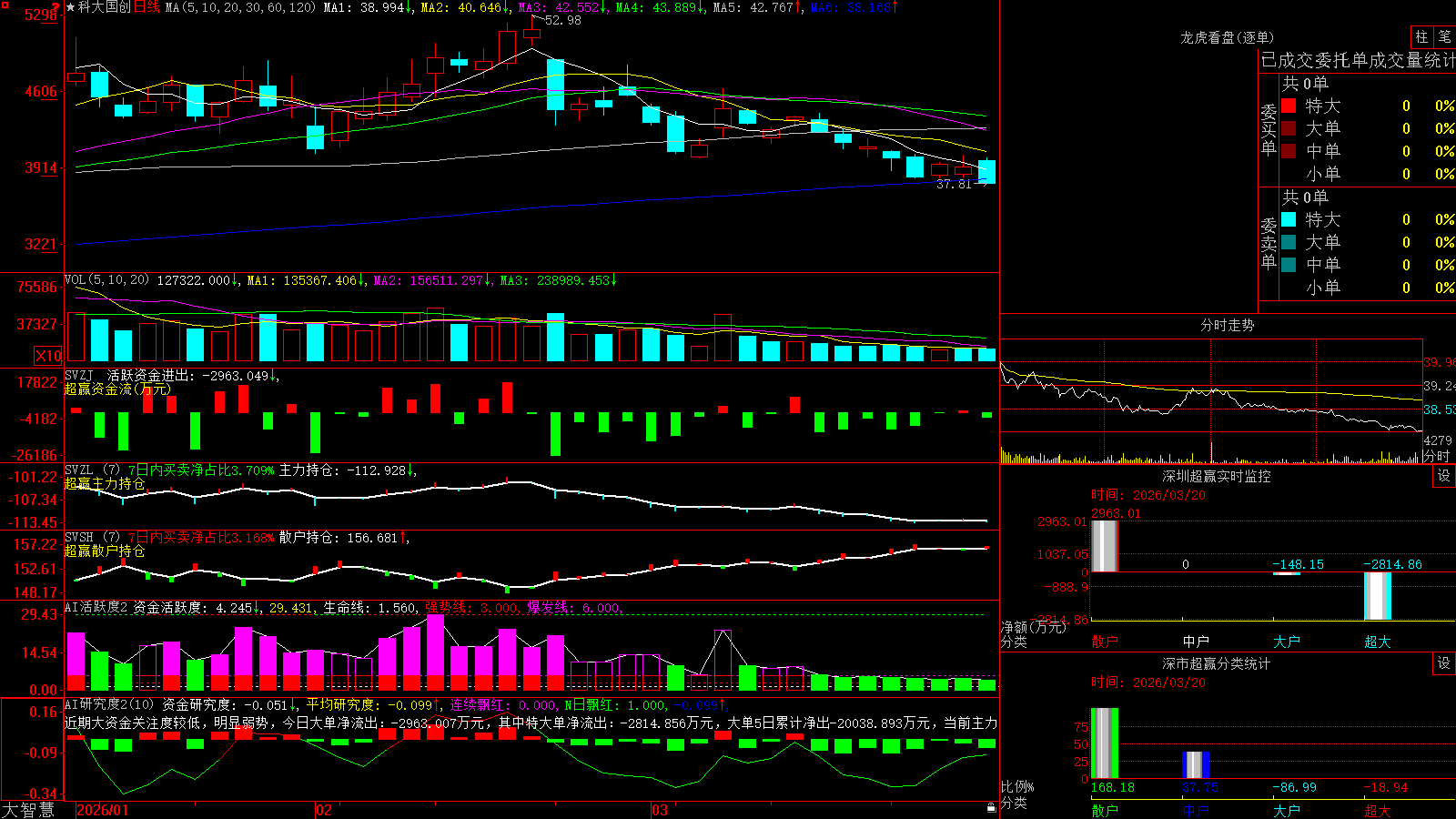Click the 大智慧 logo at bottom-left

pos(28,810)
